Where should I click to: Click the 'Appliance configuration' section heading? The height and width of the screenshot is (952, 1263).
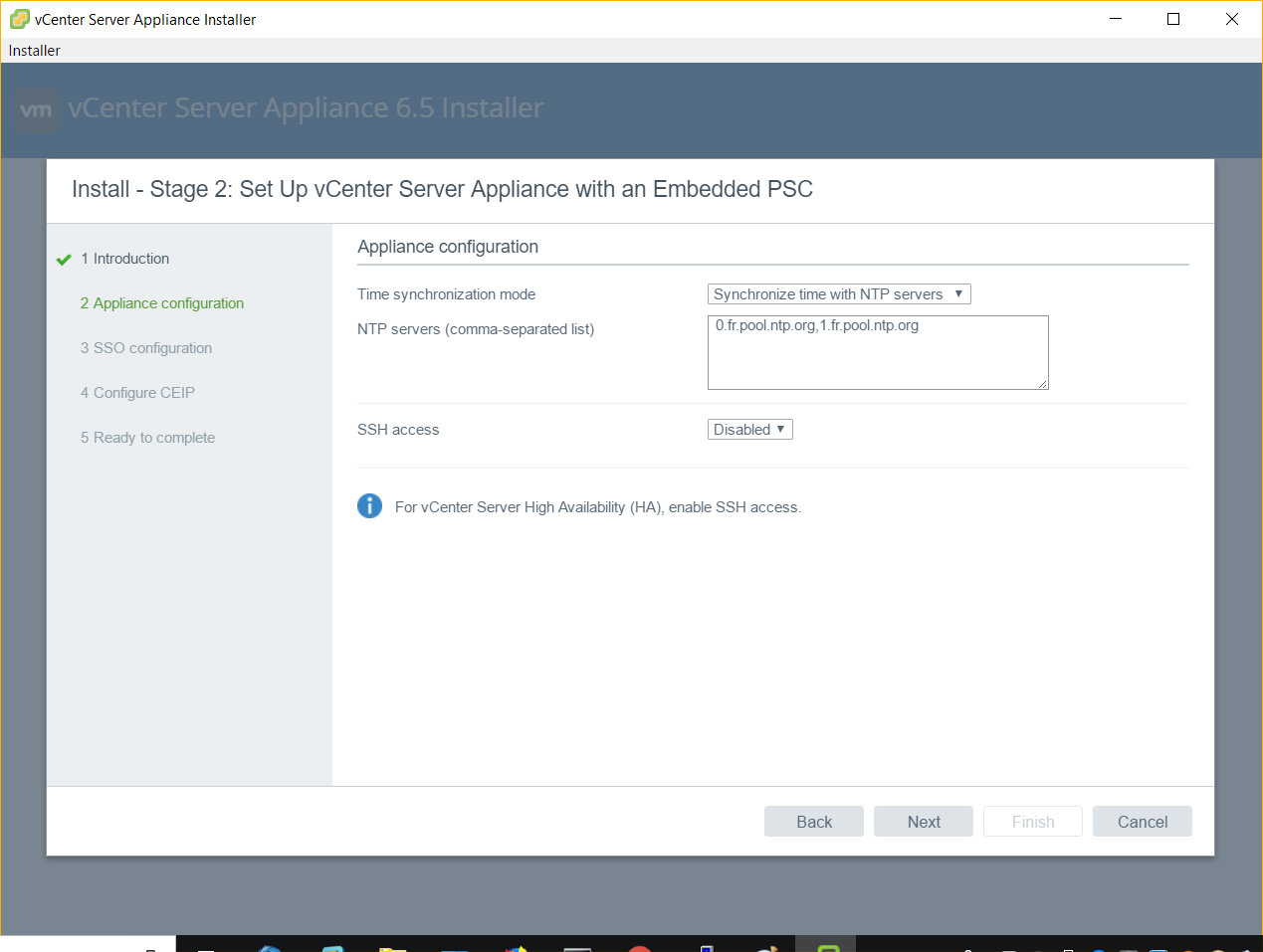coord(448,247)
